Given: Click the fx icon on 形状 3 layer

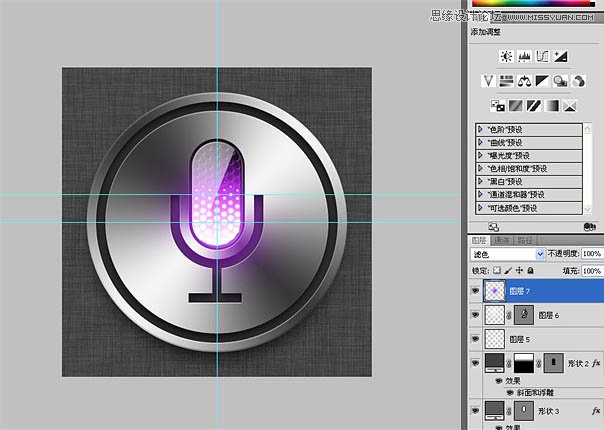Looking at the screenshot, I should pos(596,411).
